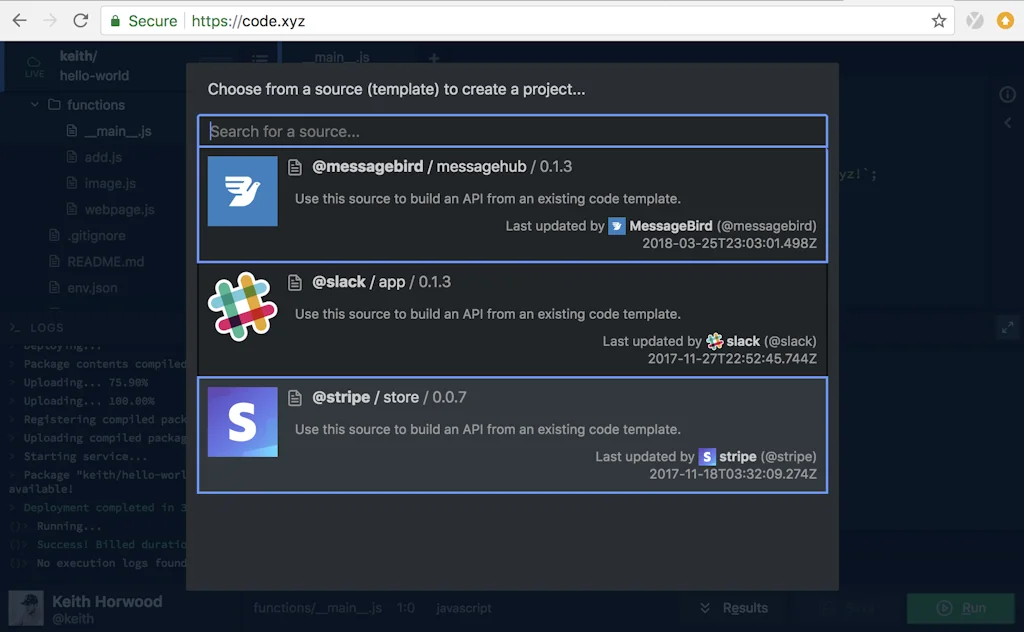Select the Stripe template logo
Viewport: 1024px width, 632px height.
[x=242, y=420]
